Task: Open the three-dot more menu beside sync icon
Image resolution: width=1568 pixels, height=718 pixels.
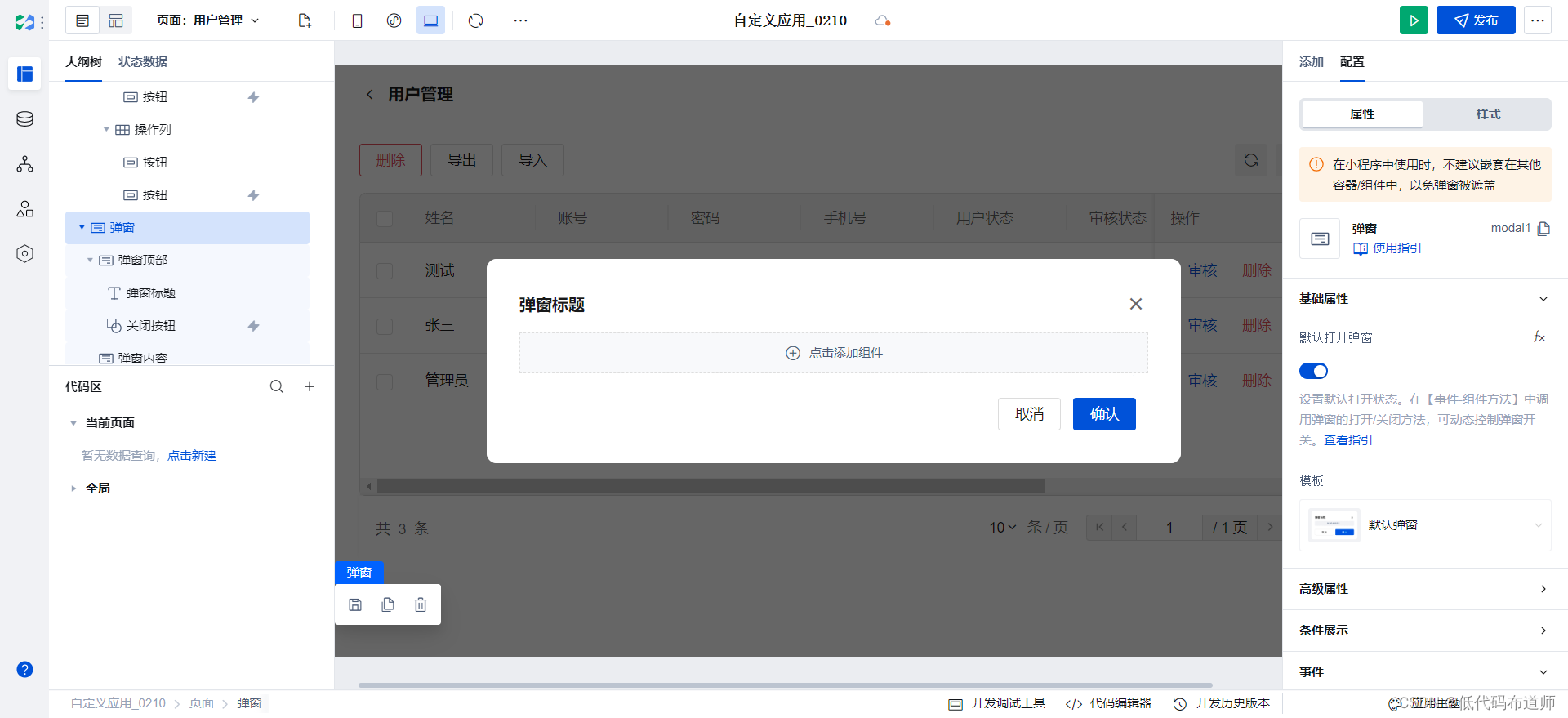Action: click(x=520, y=20)
